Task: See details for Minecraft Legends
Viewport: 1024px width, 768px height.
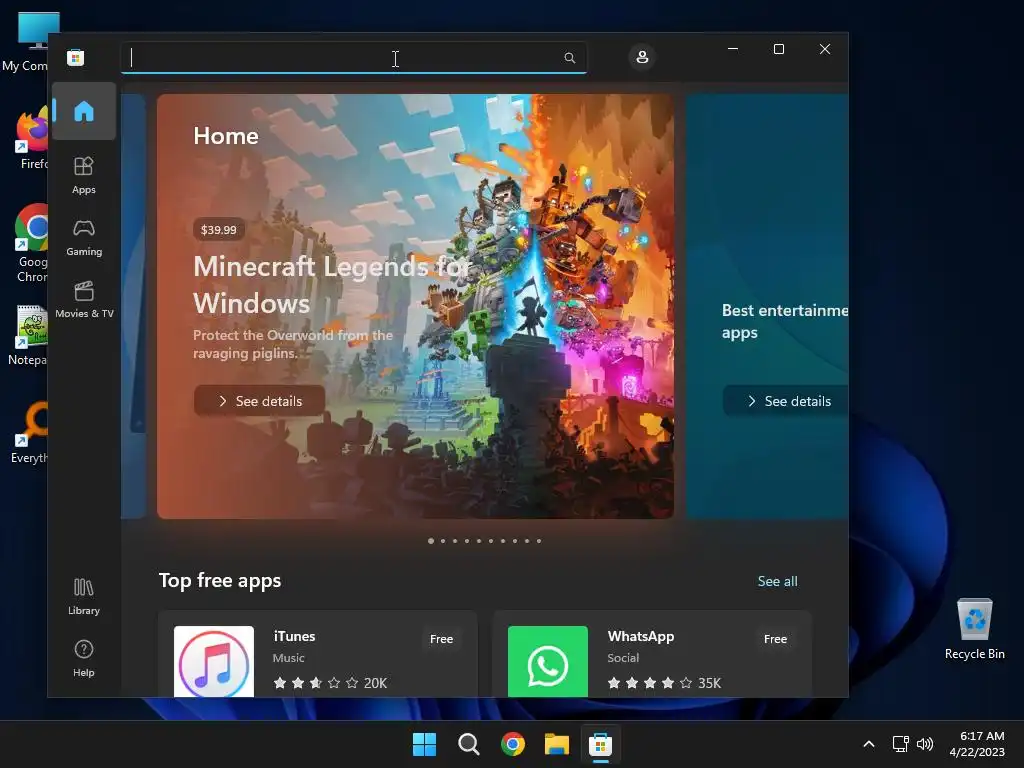Action: point(259,401)
